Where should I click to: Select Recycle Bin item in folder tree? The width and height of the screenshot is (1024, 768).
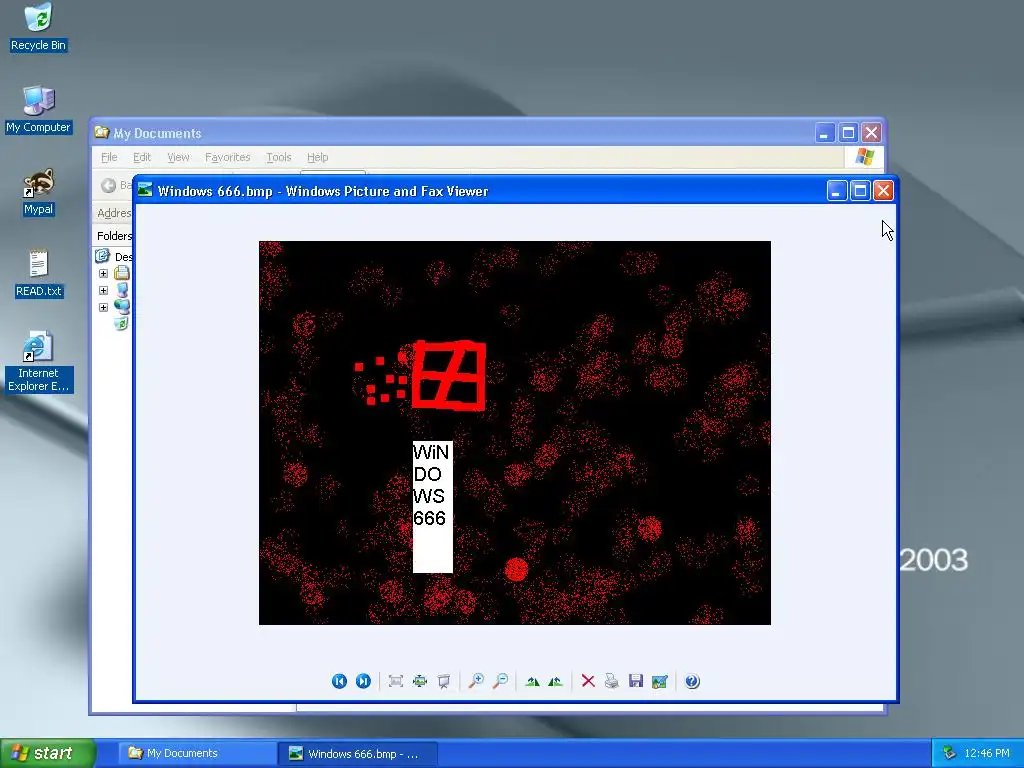(x=121, y=324)
